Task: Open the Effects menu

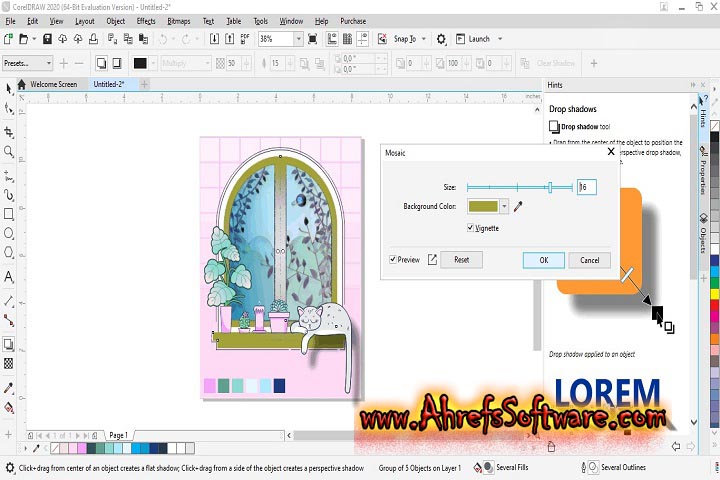Action: pos(146,21)
